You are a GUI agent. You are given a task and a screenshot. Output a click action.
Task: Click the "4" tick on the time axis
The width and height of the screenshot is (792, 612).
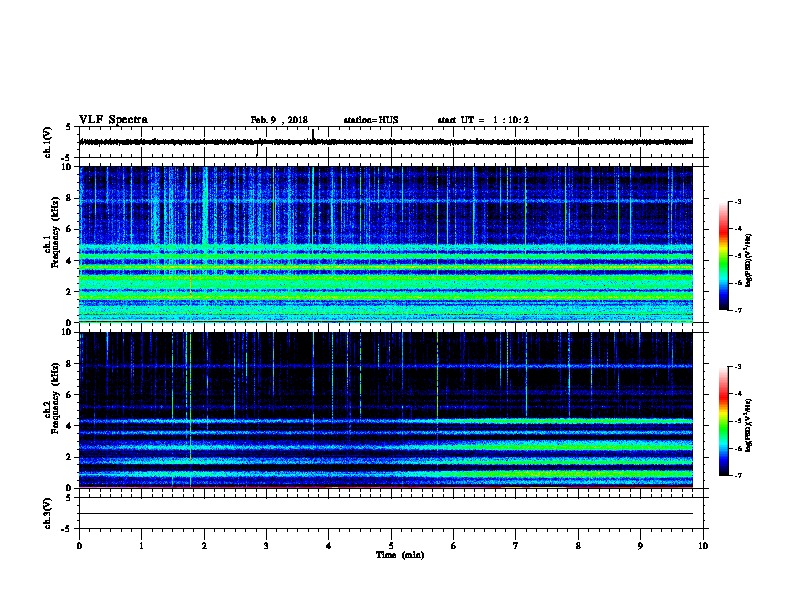click(329, 546)
